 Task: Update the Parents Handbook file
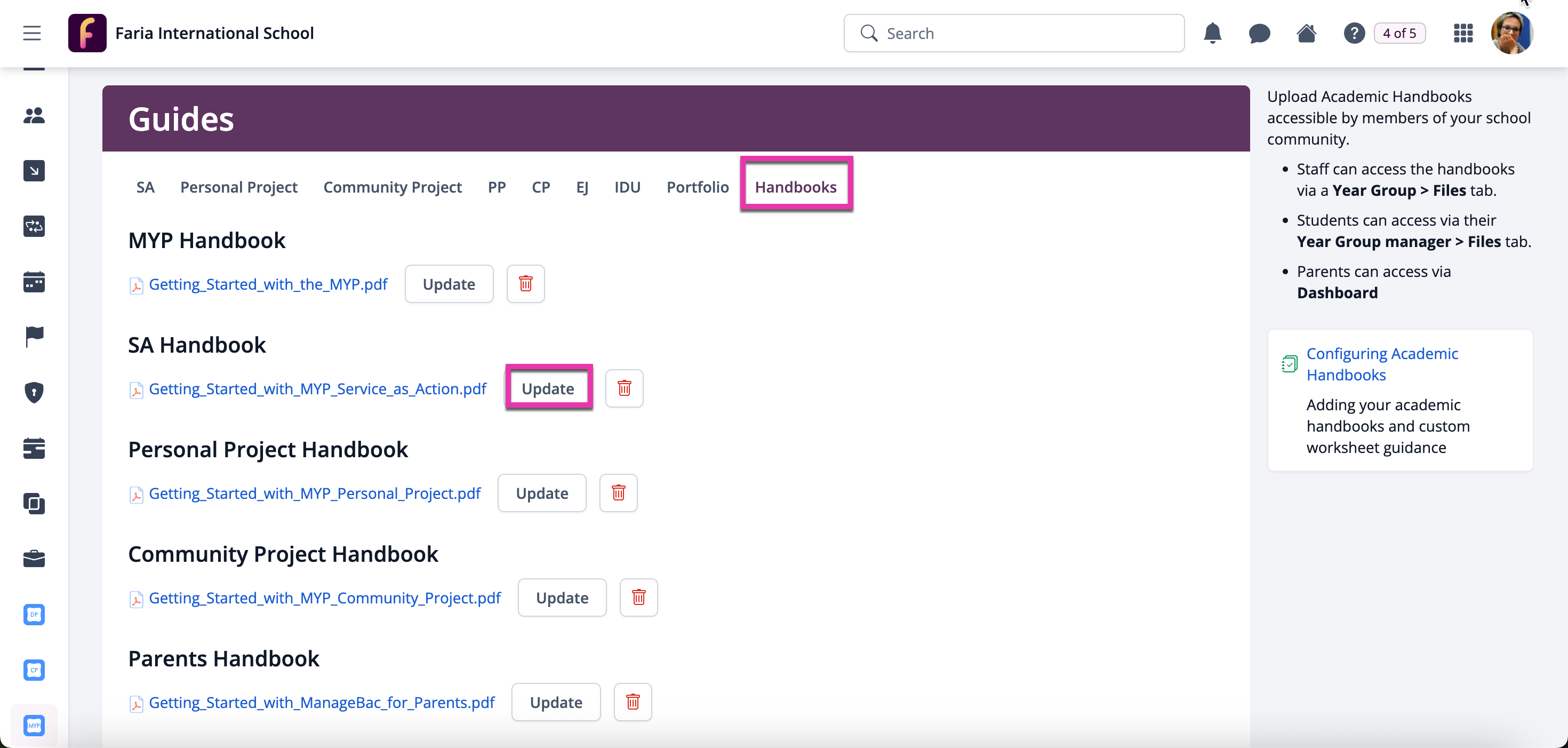[556, 703]
